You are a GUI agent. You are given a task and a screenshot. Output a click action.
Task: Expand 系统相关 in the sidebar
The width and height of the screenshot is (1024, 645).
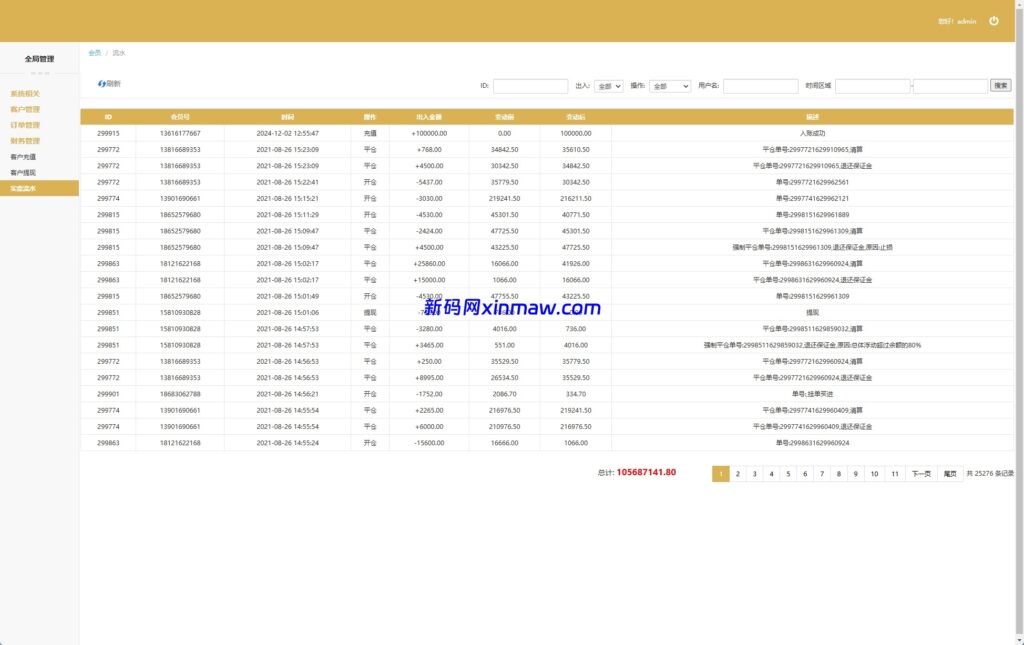point(25,94)
